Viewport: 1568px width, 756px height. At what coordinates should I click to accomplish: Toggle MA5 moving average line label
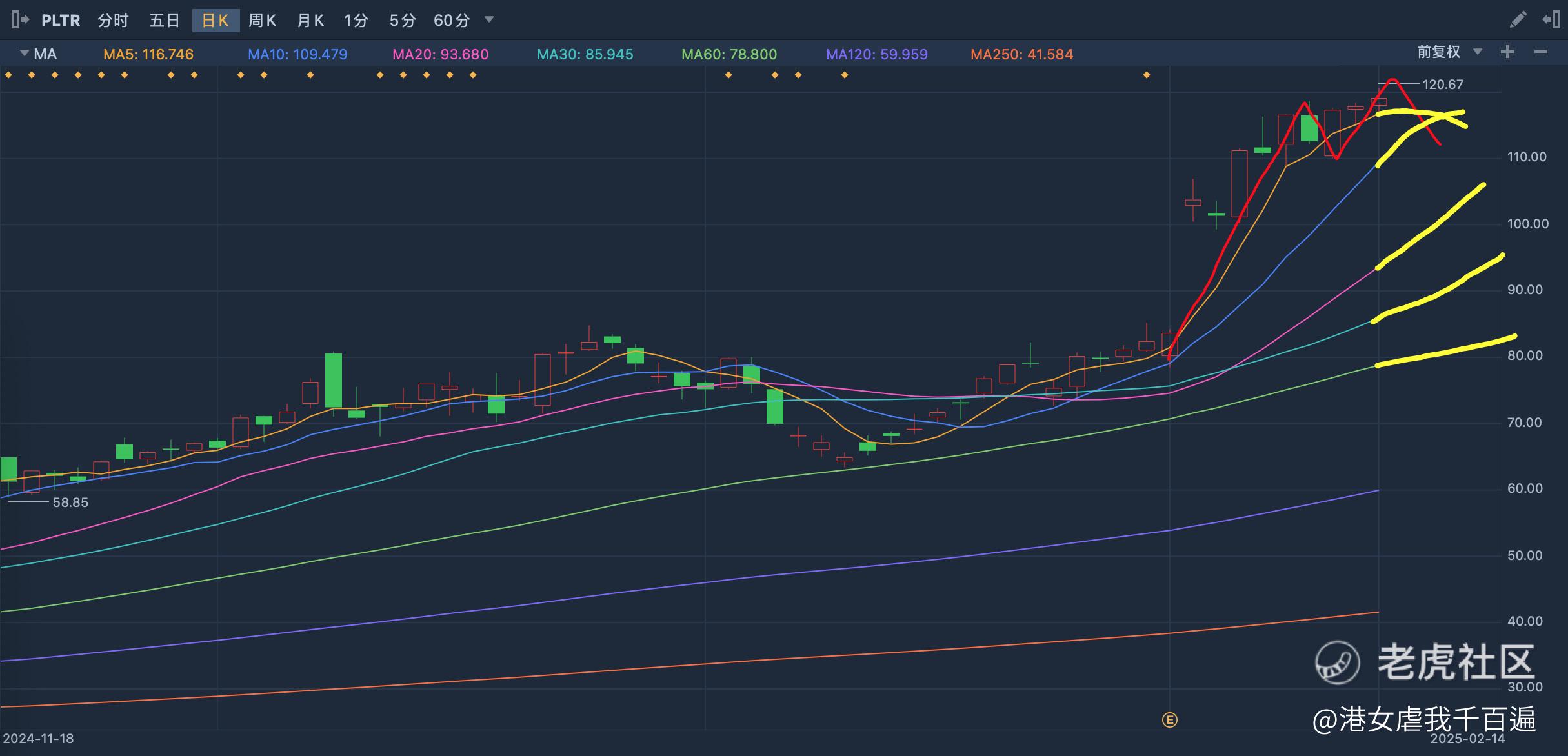pyautogui.click(x=148, y=55)
